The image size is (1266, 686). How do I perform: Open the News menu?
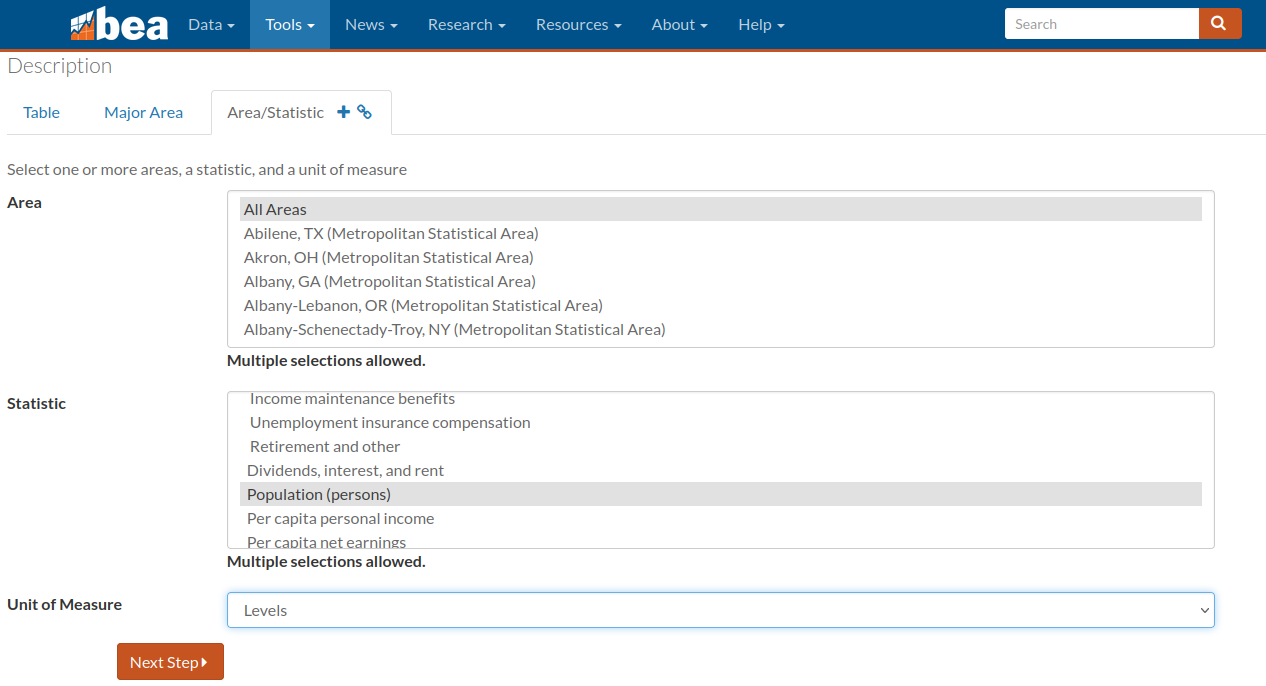click(x=371, y=24)
